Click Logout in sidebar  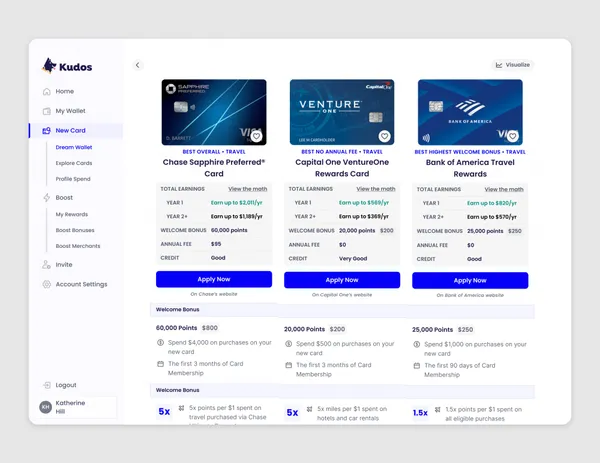pos(66,385)
